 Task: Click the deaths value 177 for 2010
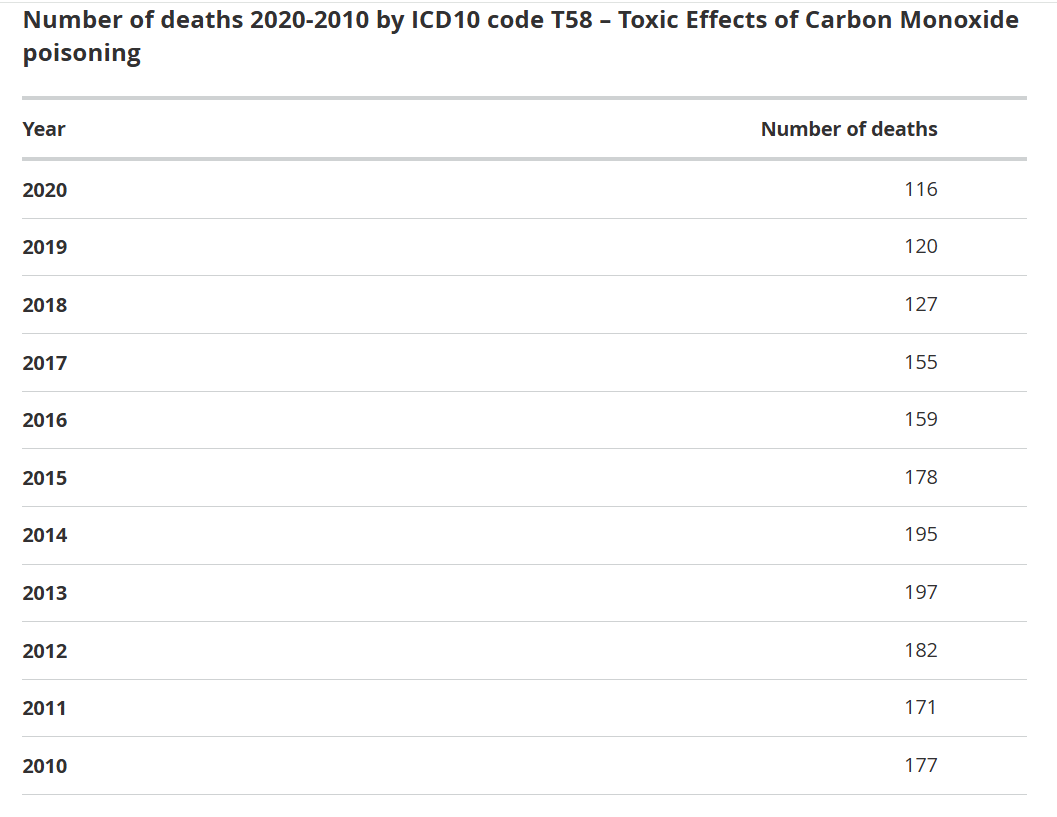tap(920, 765)
